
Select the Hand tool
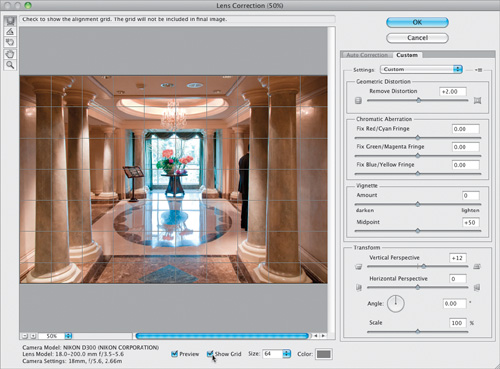(10, 54)
